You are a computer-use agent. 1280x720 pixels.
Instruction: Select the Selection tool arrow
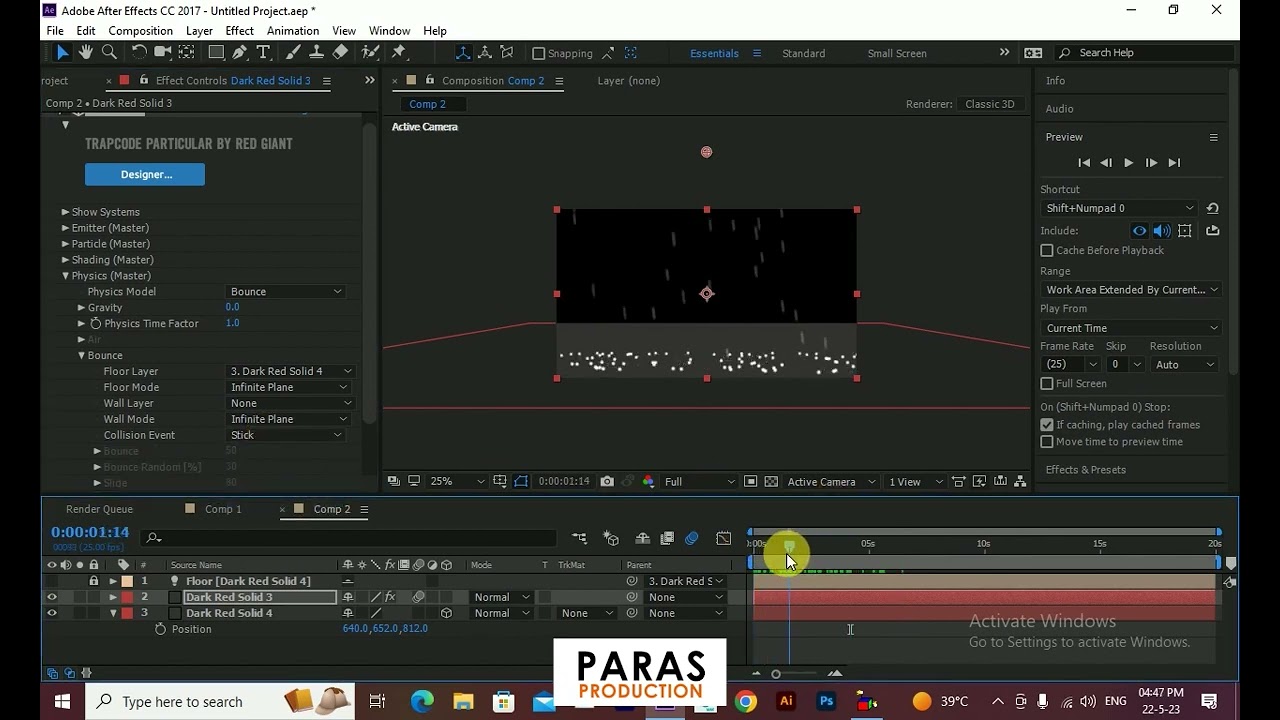tap(62, 53)
